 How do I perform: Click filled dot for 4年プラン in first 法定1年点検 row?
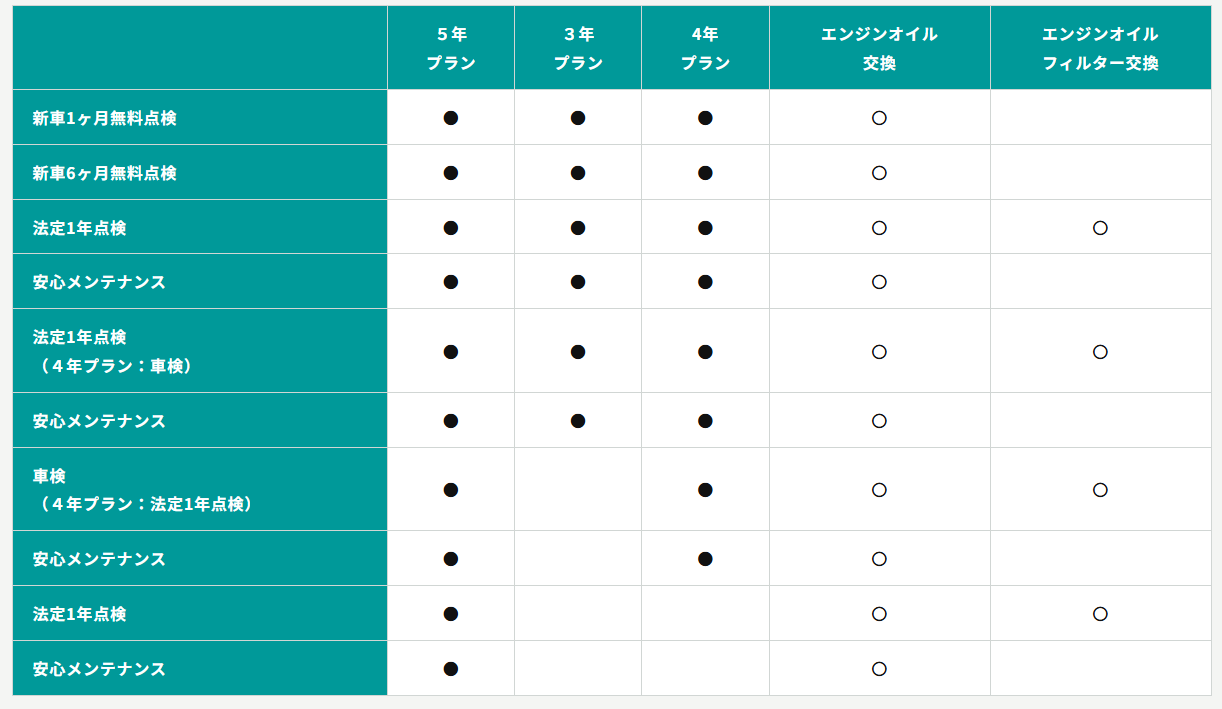705,228
